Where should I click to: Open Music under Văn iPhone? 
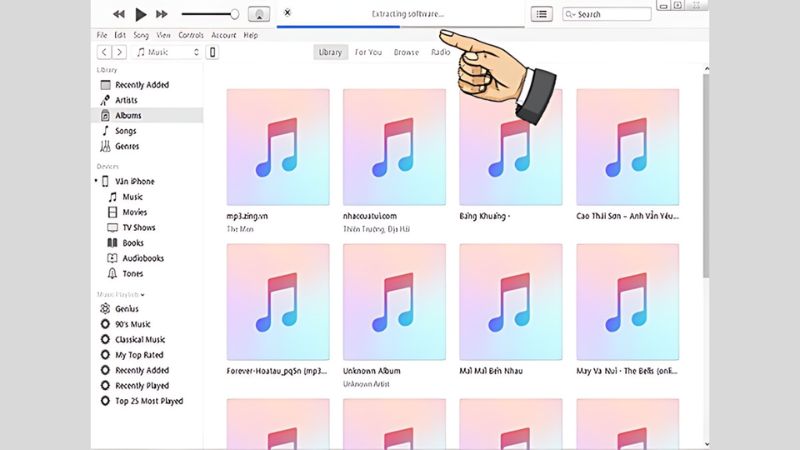point(132,197)
